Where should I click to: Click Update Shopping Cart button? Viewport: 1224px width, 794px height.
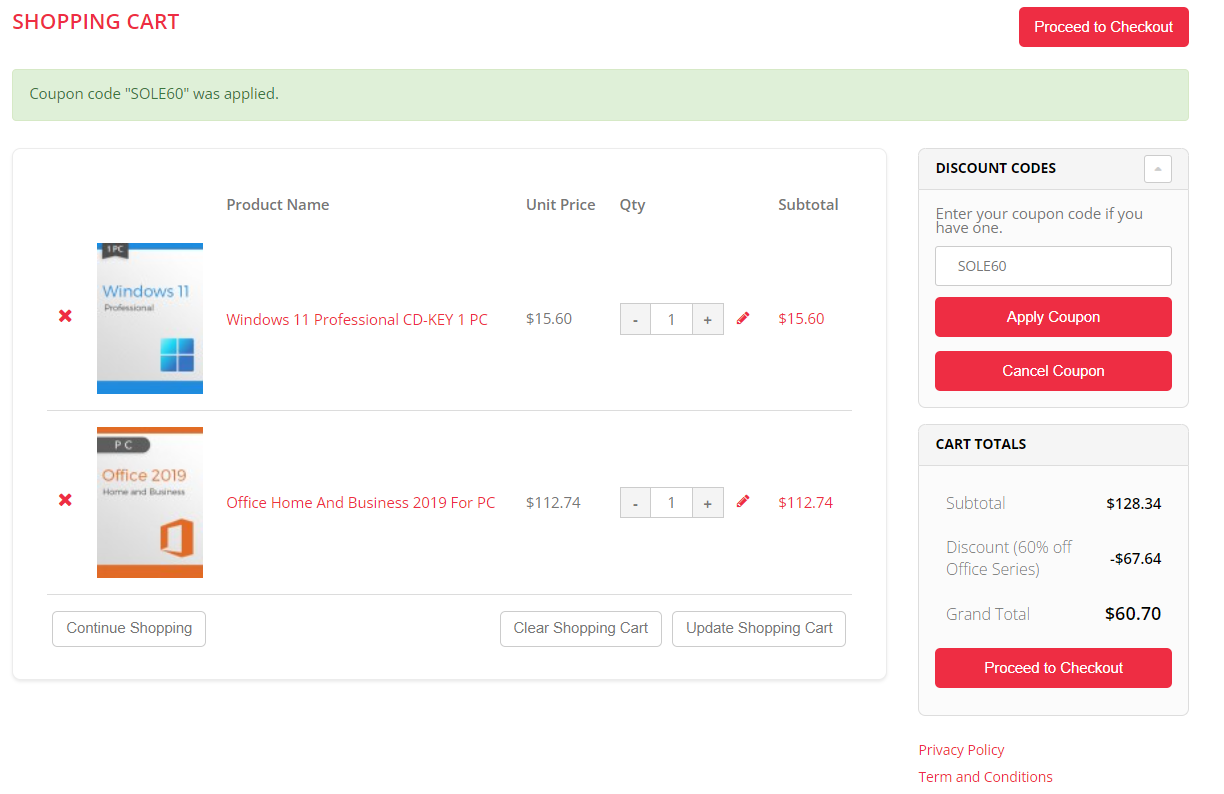[759, 629]
